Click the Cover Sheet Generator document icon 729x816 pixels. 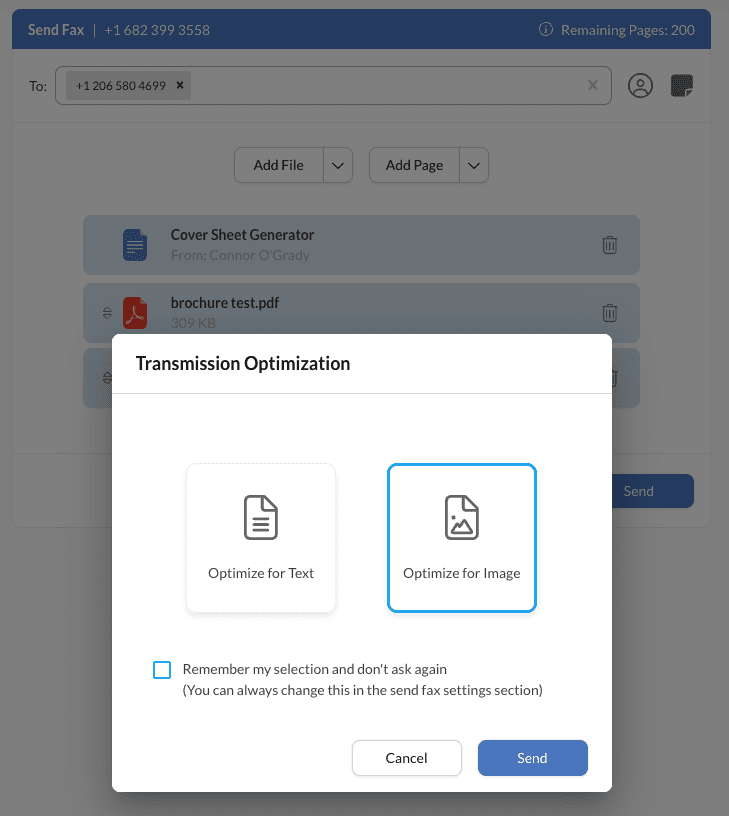135,244
